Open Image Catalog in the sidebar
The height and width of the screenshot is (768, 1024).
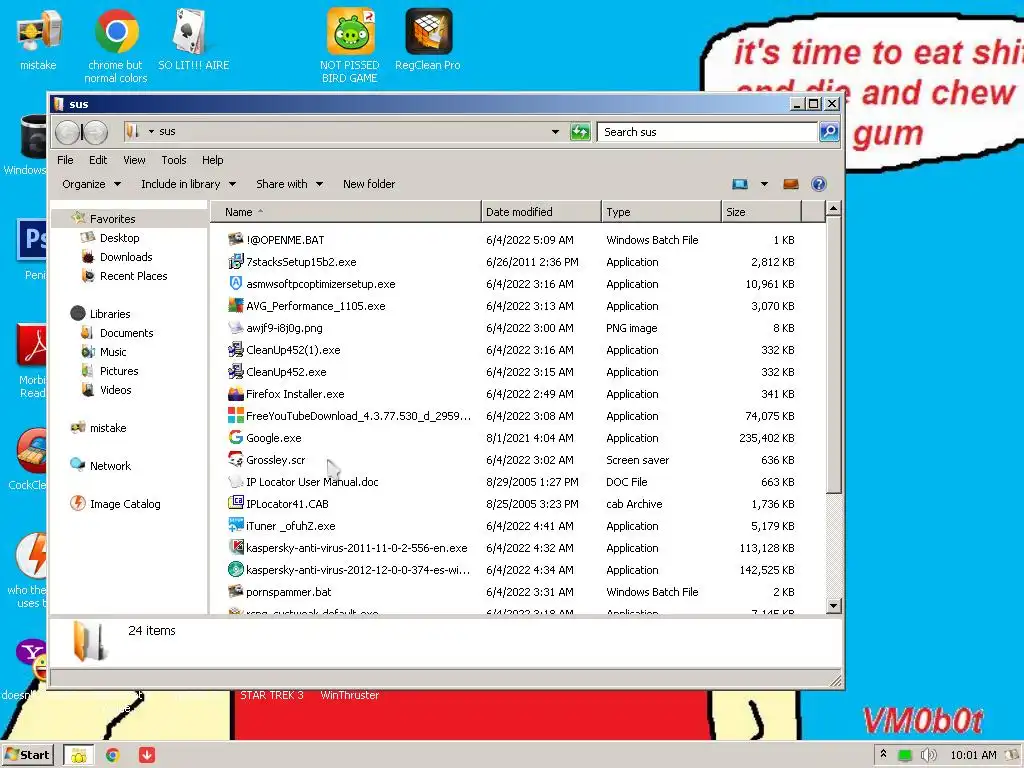pyautogui.click(x=125, y=504)
